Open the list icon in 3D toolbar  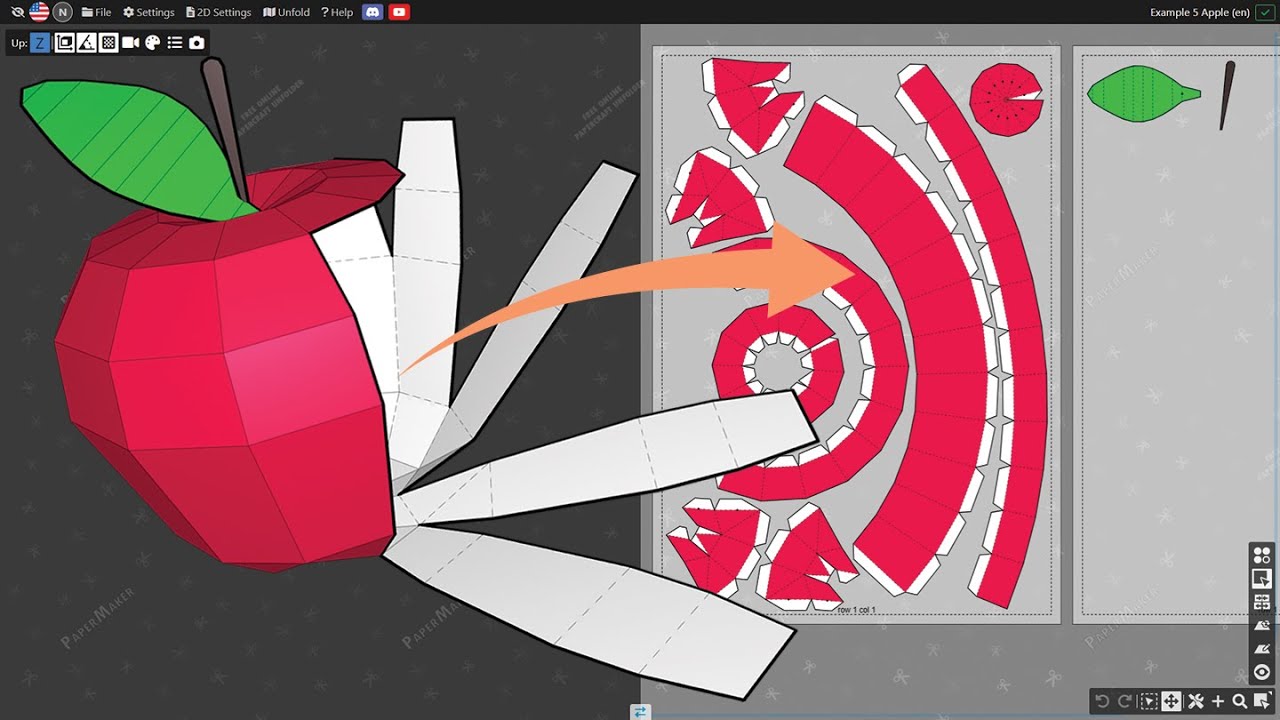click(175, 43)
